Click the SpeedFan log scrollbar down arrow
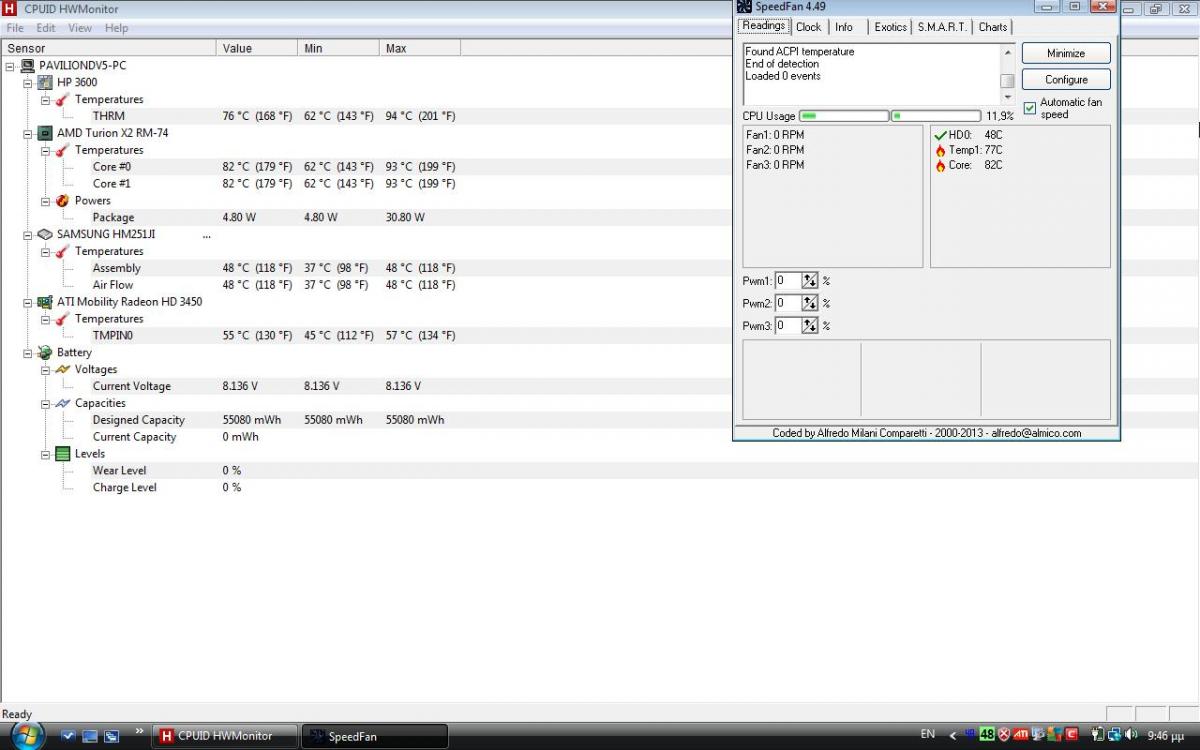Viewport: 1200px width, 750px height. click(1007, 97)
